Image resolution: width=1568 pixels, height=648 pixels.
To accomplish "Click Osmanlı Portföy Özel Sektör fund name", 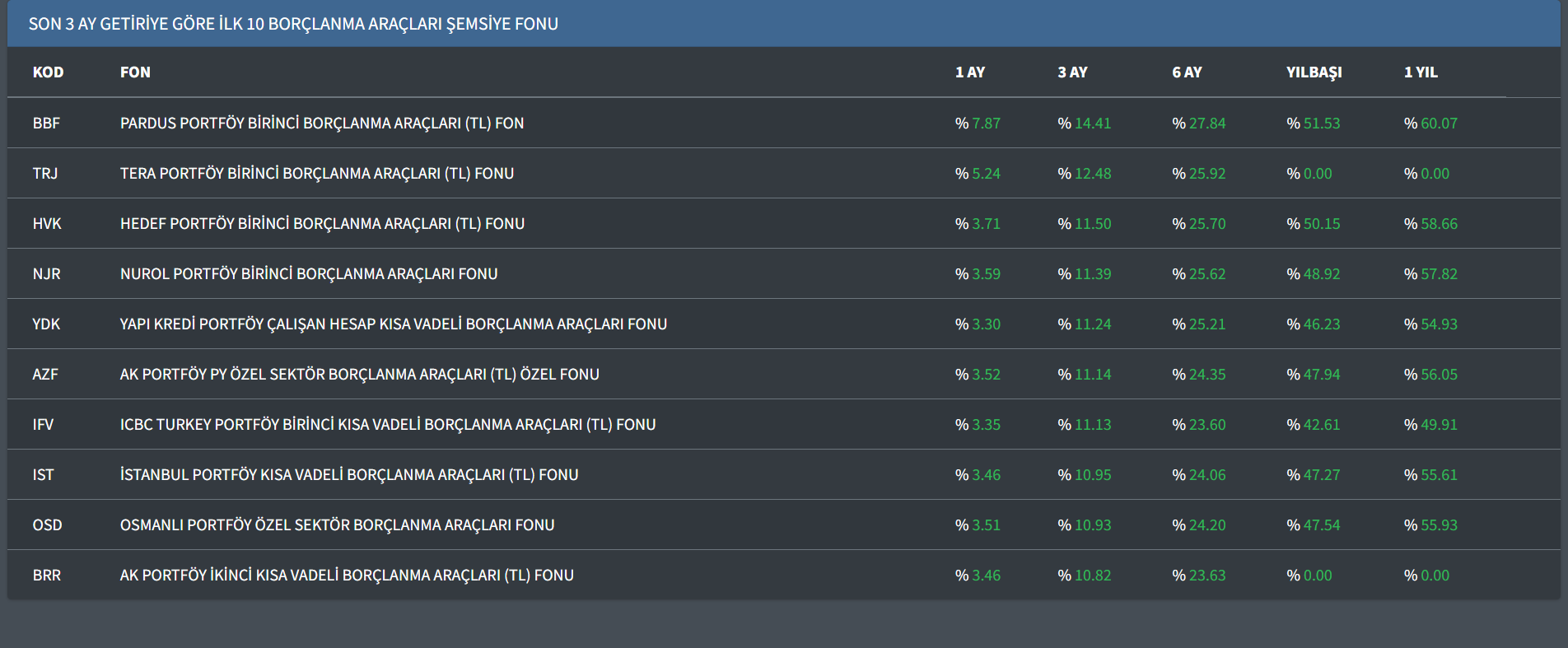I will (337, 525).
